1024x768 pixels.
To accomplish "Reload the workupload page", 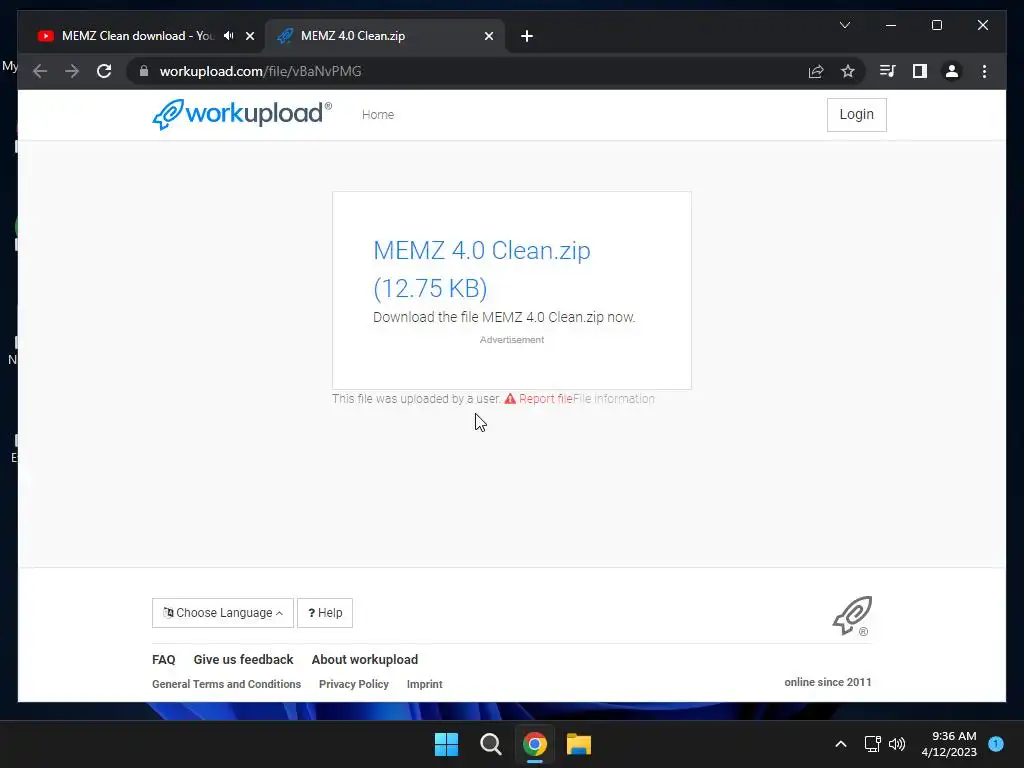I will pos(104,71).
